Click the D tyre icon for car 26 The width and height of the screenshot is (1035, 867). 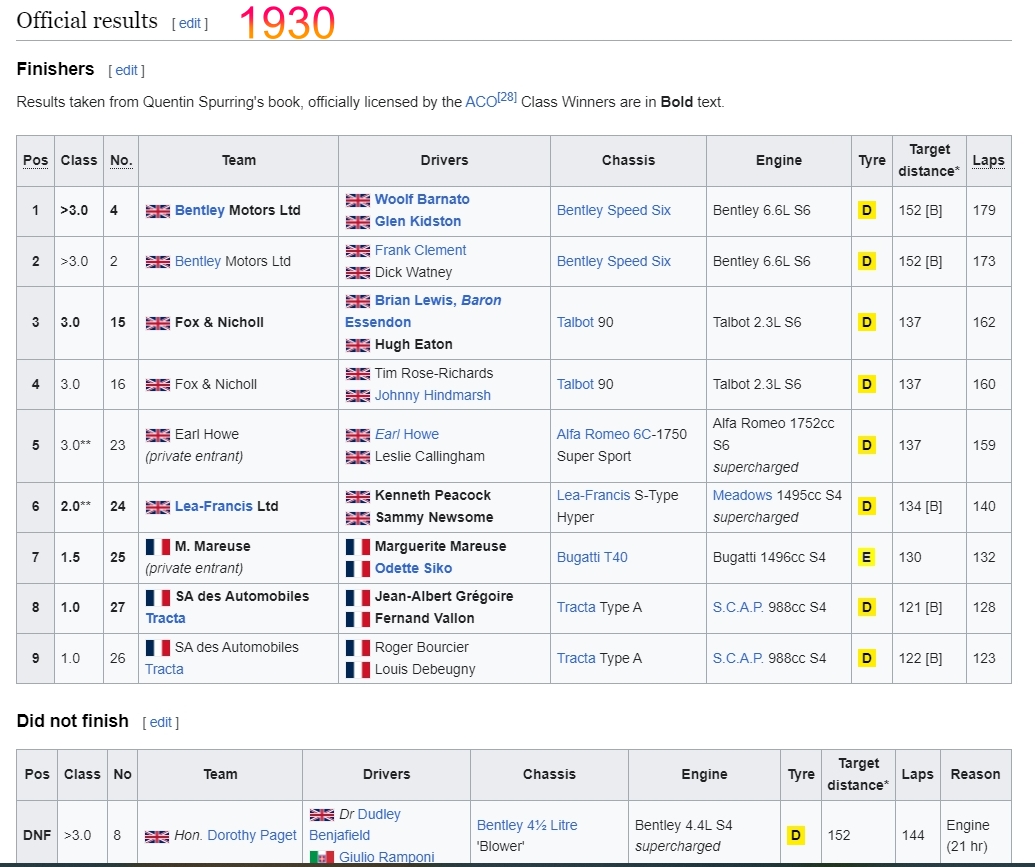[x=867, y=658]
